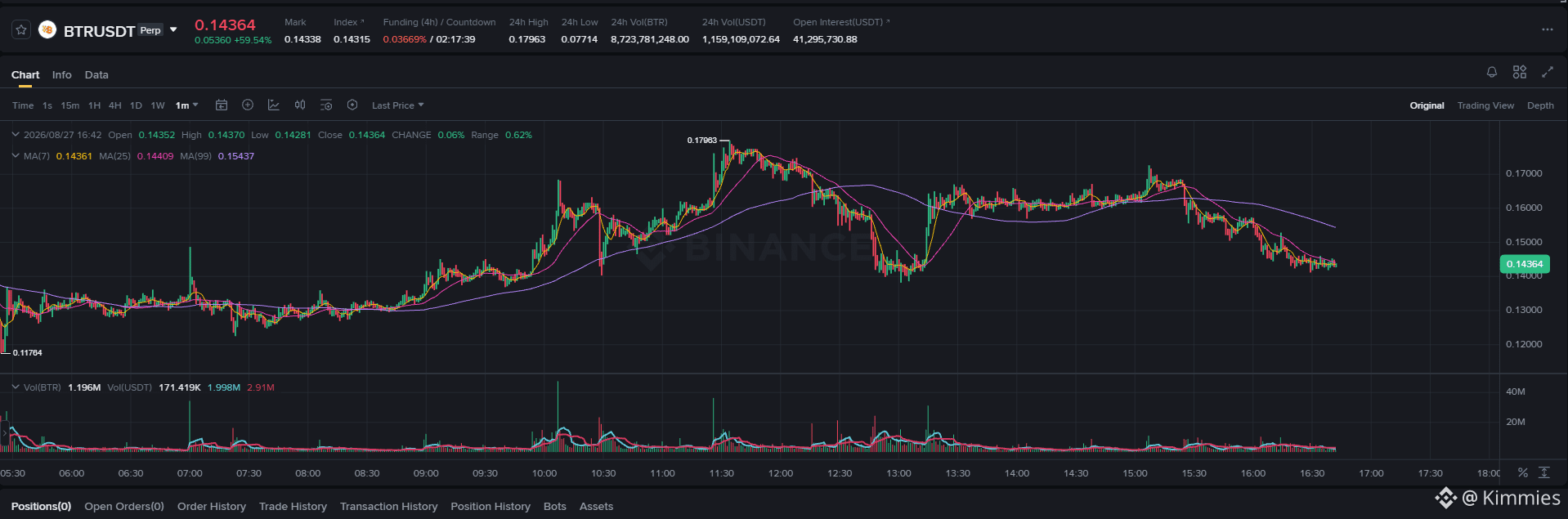Click the Perp contract type badge
This screenshot has height=519, width=1568.
click(x=150, y=30)
